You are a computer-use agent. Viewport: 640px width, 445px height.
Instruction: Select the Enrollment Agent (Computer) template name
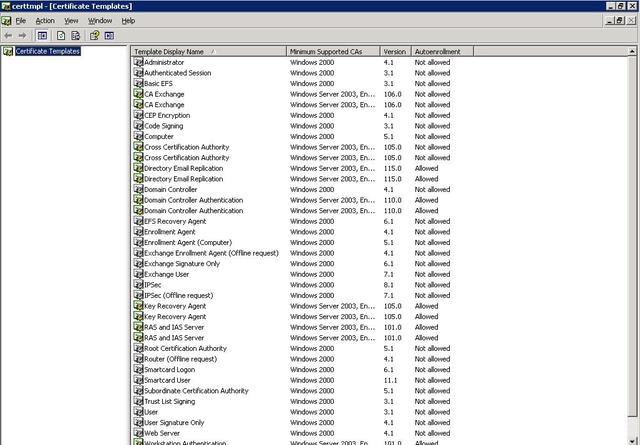188,243
